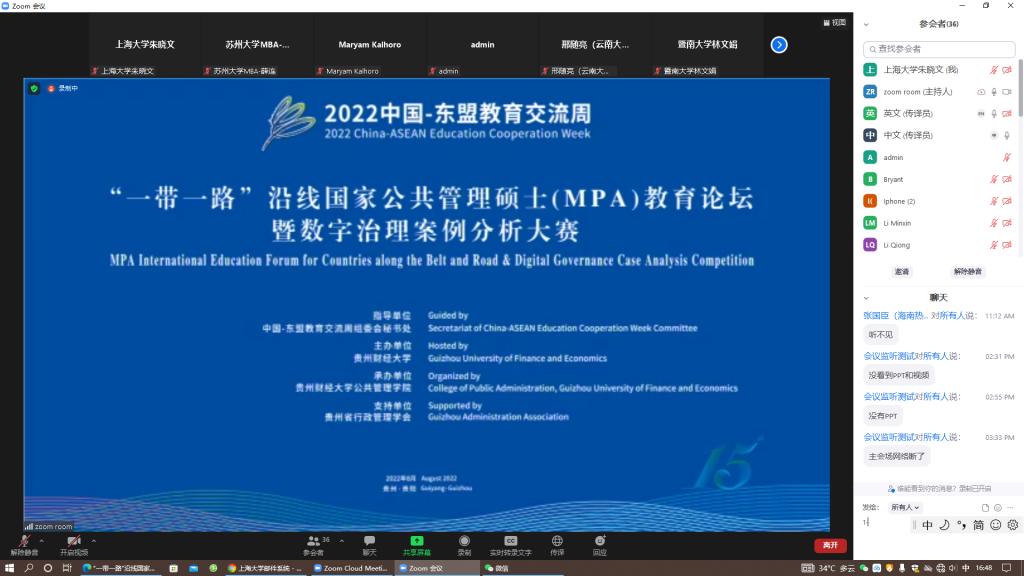Open the 回应 reactions icon
Viewport: 1024px width, 576px height.
point(599,544)
